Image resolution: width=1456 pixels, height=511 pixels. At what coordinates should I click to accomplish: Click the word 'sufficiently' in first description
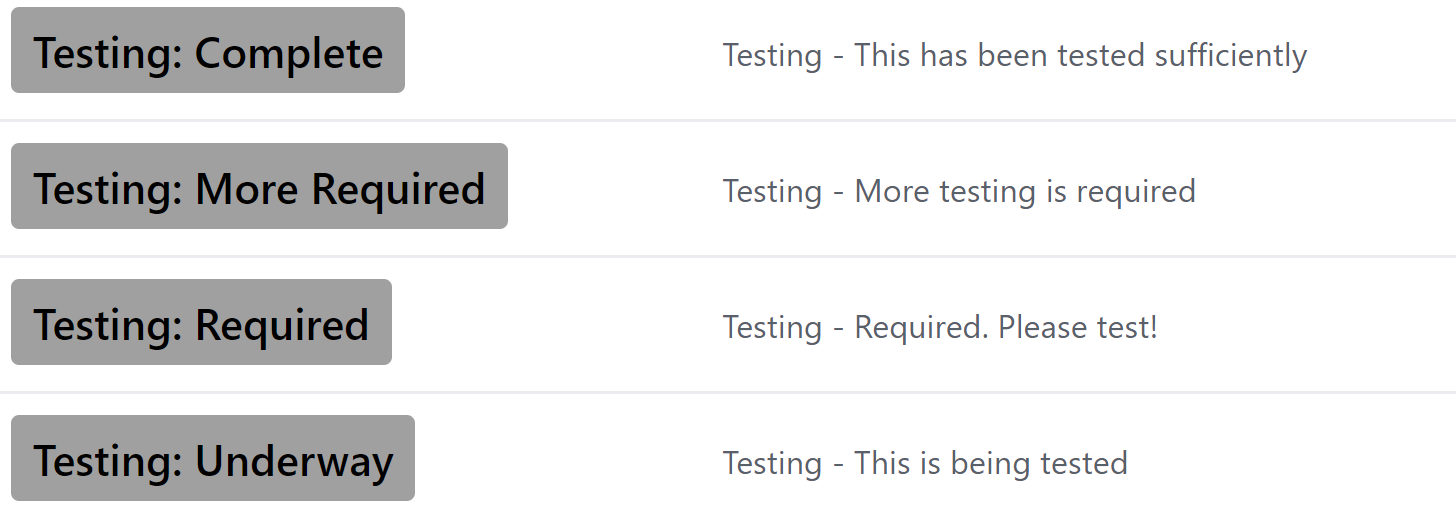coord(1231,55)
